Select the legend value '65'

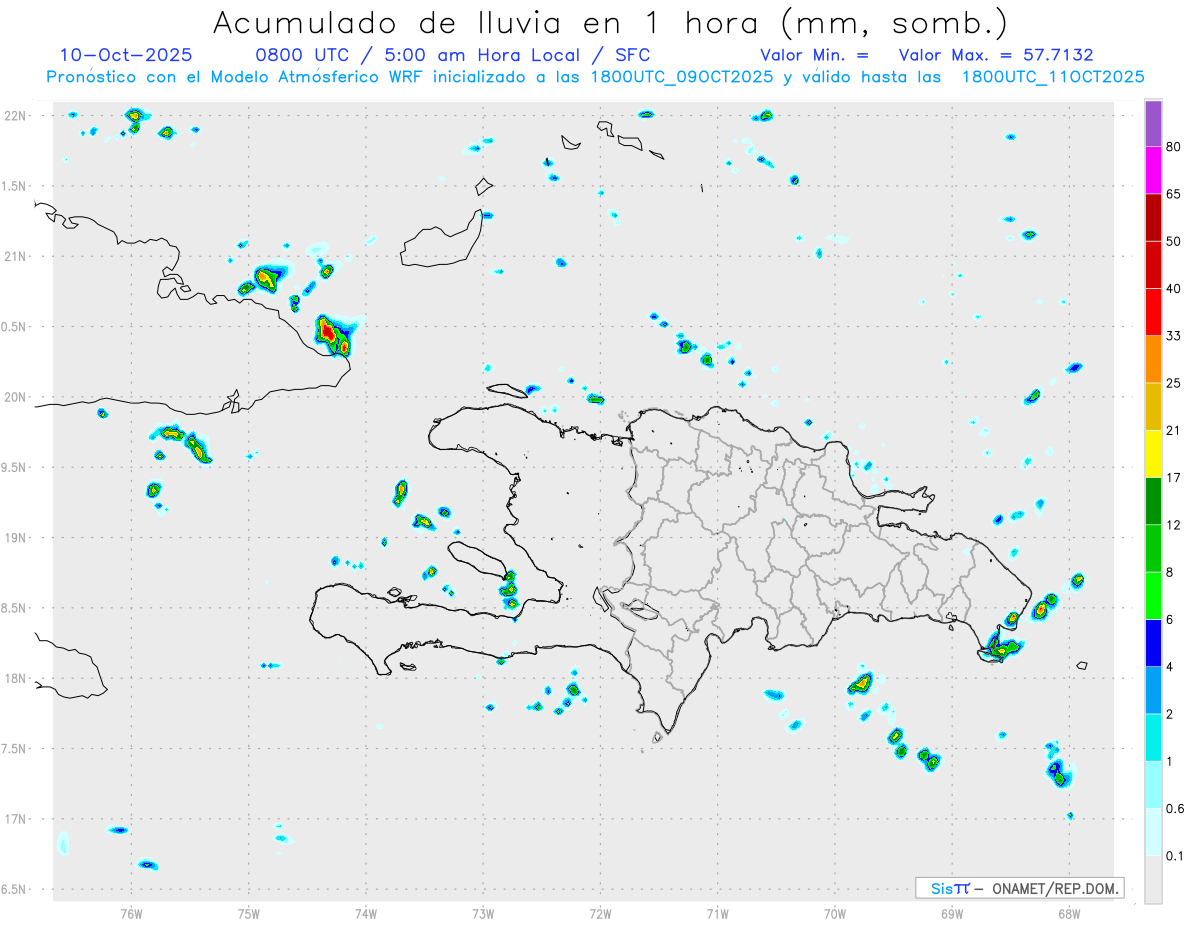tap(1174, 194)
